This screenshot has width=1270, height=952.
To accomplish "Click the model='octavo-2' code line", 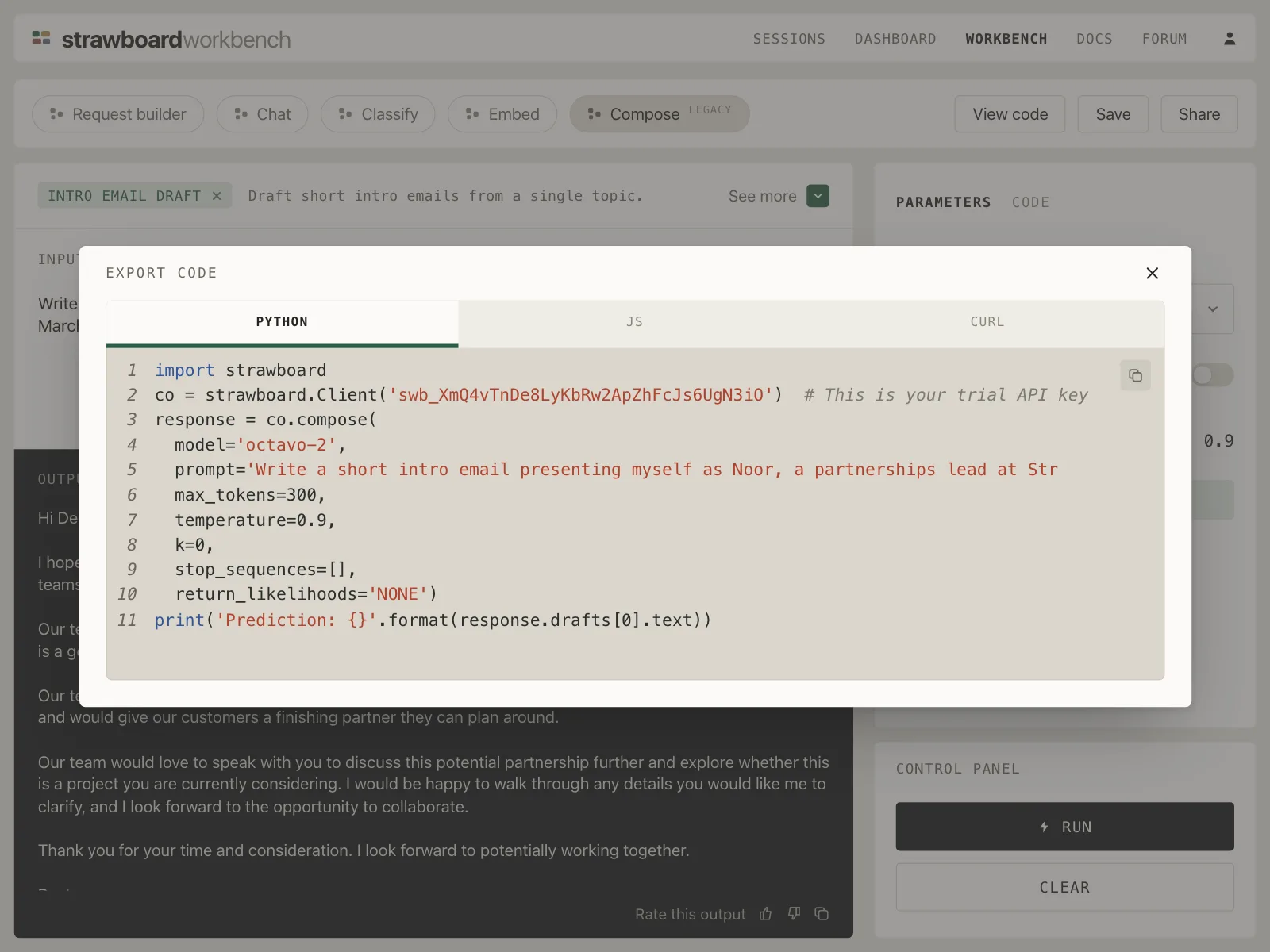I will point(260,445).
